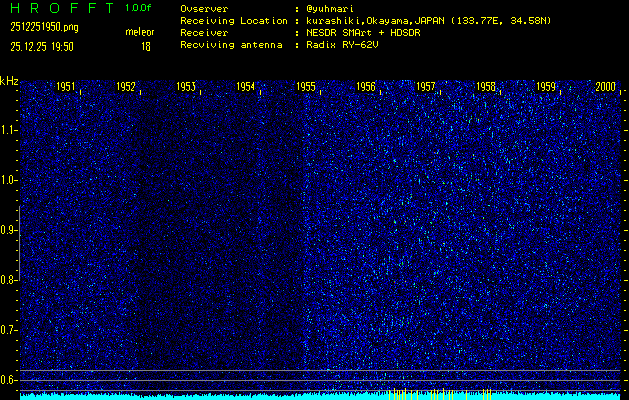Click the date stamp 25.12.25 19:50
The width and height of the screenshot is (629, 400).
pos(42,47)
